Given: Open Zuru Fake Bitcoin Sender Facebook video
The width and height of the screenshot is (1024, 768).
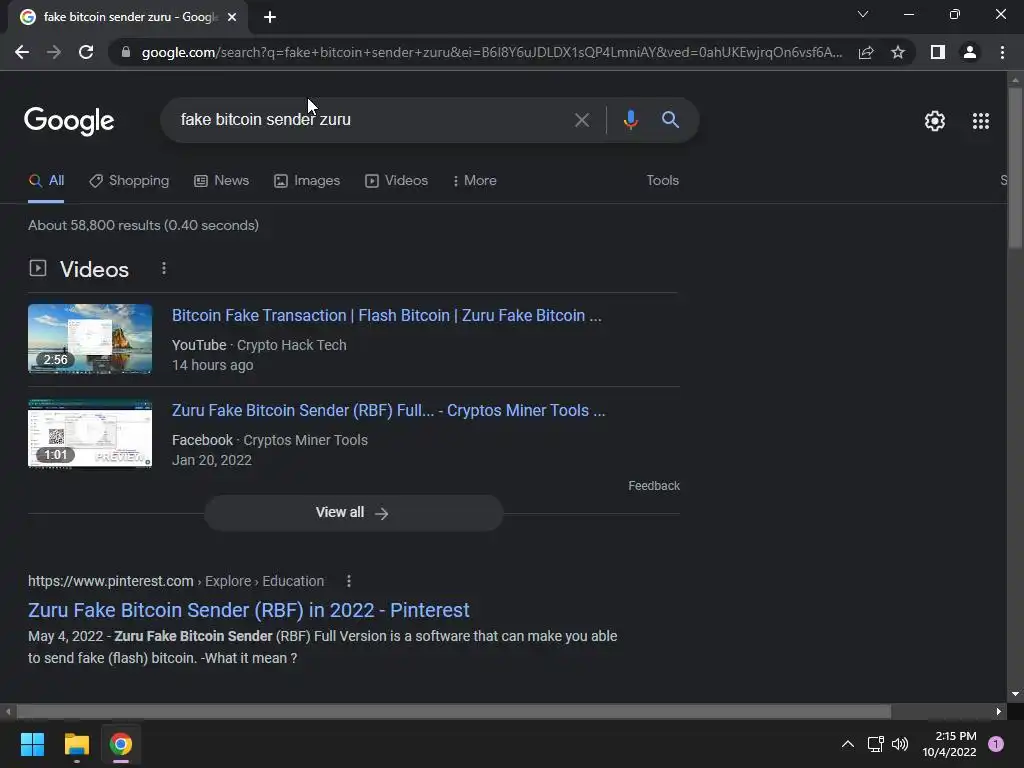Looking at the screenshot, I should pos(389,411).
